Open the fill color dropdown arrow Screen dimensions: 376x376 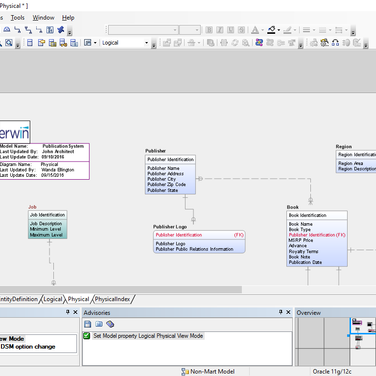279,30
